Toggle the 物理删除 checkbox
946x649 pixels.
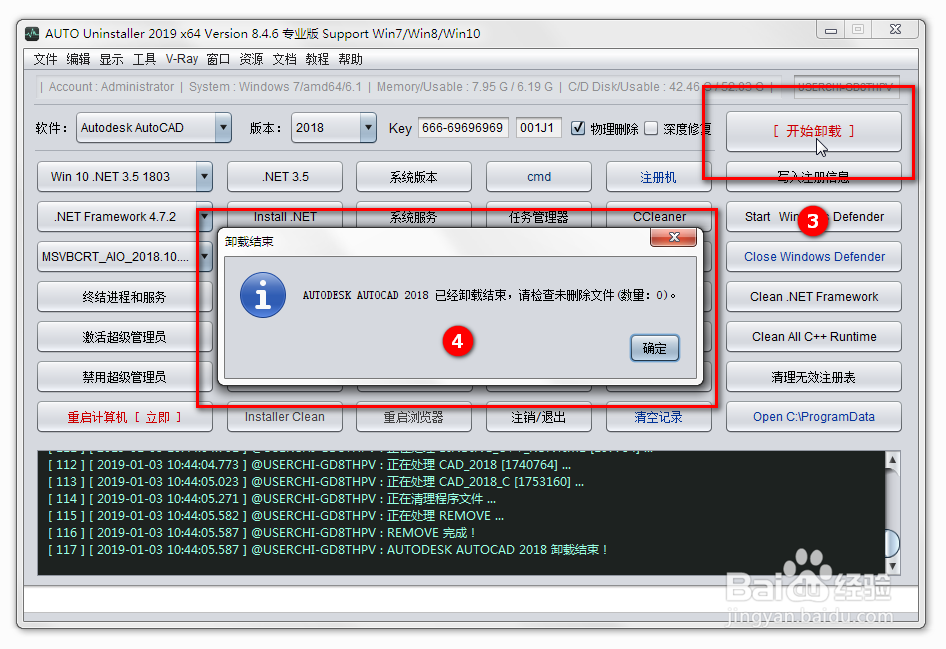[x=578, y=128]
